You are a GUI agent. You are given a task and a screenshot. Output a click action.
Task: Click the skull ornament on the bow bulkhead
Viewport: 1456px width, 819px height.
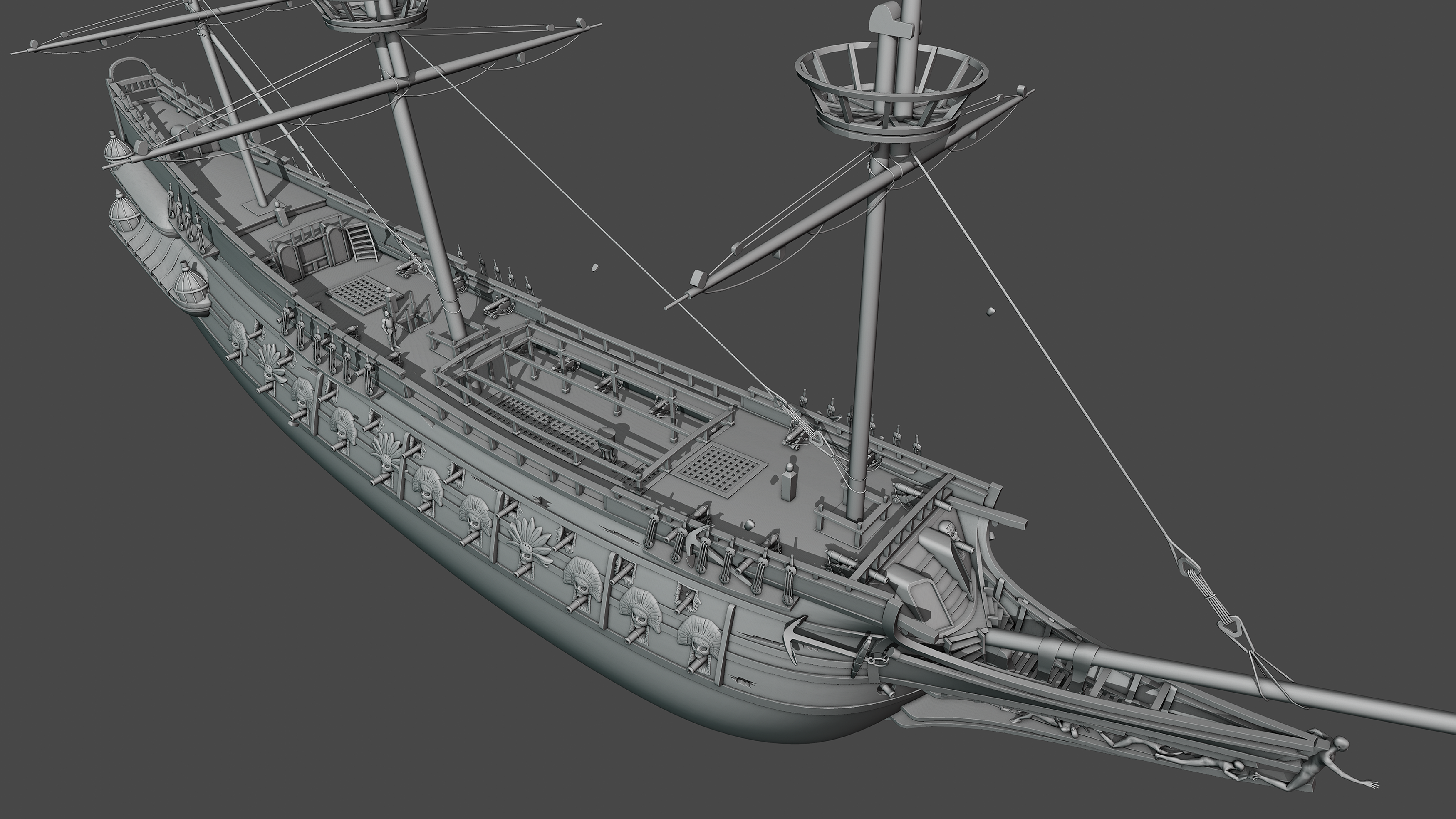coord(949,529)
